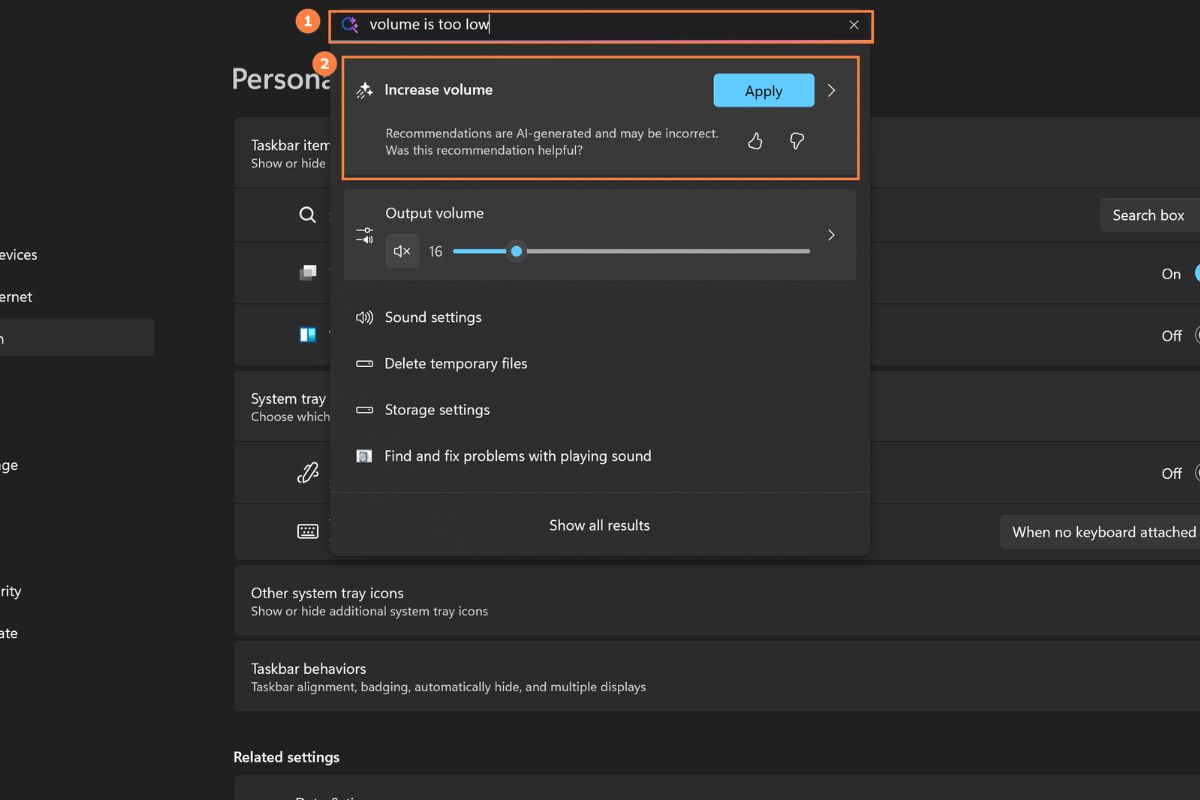The image size is (1200, 800).
Task: Toggle mute with the output volume speaker icon
Action: 402,251
